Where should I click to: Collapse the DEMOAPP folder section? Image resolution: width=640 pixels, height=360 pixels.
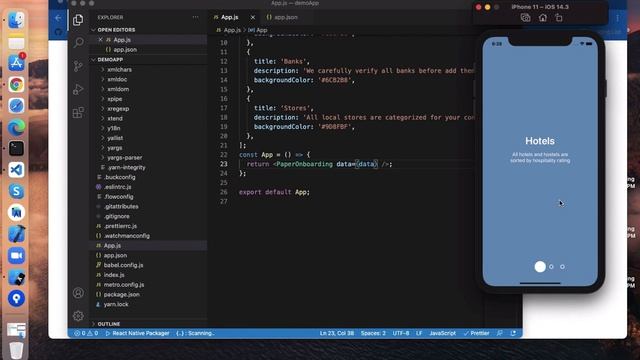[x=148, y=60]
